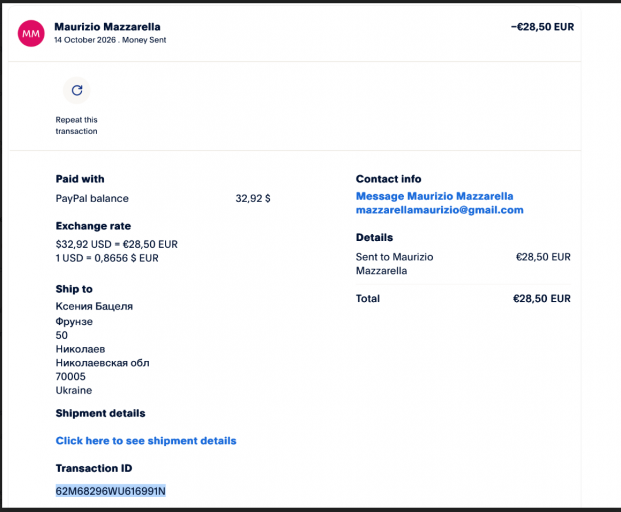This screenshot has width=621, height=512.
Task: Click the 14 October 2026 Money Sent text
Action: (x=110, y=40)
